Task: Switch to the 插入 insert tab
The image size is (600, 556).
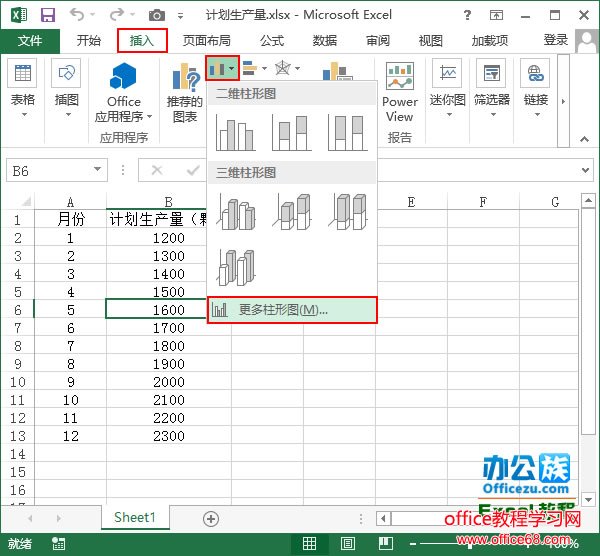Action: coord(142,40)
